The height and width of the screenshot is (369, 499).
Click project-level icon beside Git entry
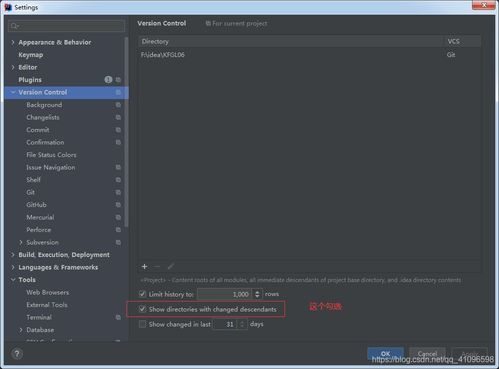tap(118, 192)
